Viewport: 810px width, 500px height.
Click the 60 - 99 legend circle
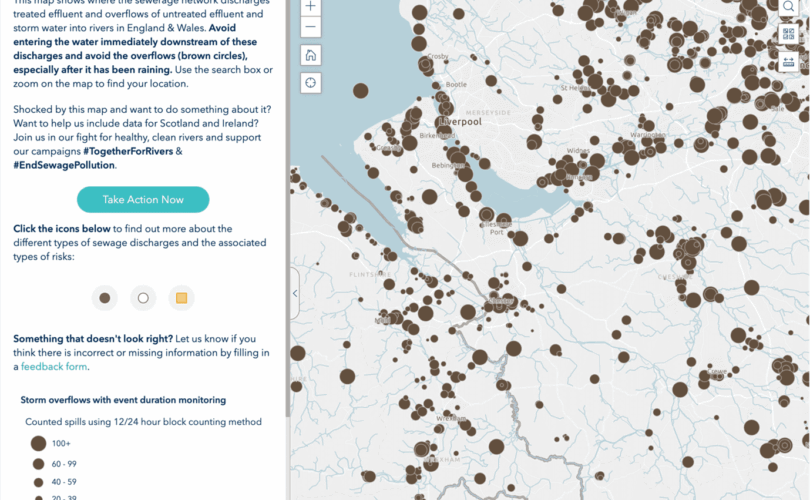coord(38,464)
